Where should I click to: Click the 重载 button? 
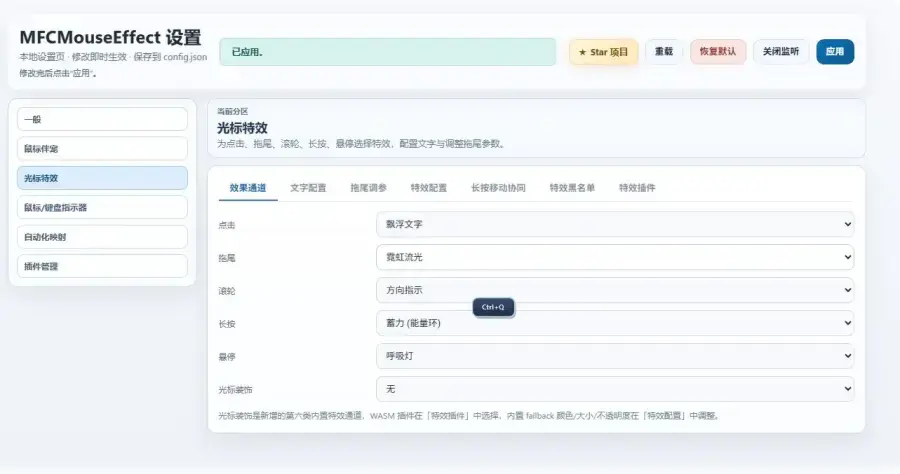coord(664,52)
